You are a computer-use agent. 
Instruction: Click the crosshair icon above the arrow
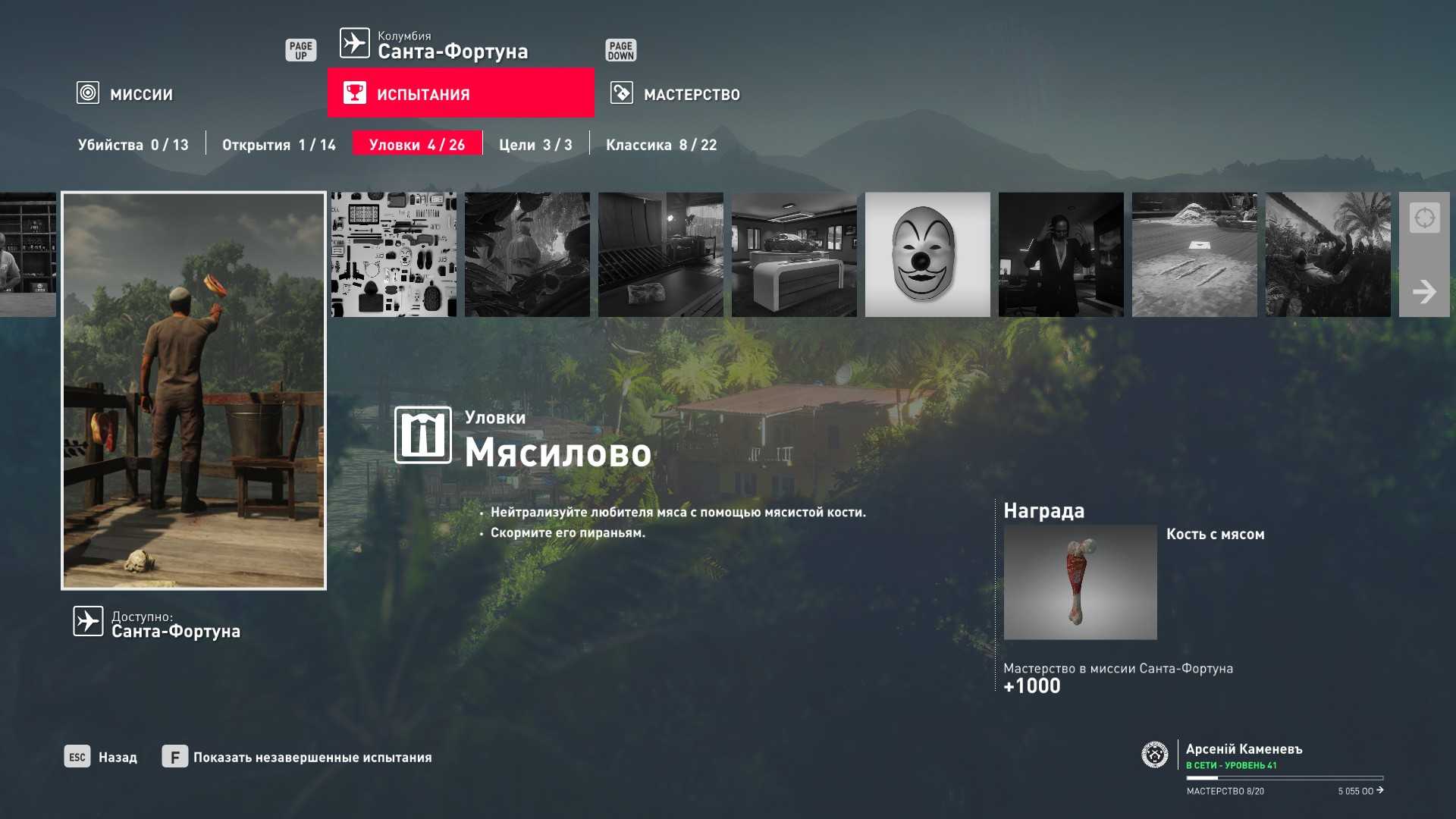(x=1424, y=218)
